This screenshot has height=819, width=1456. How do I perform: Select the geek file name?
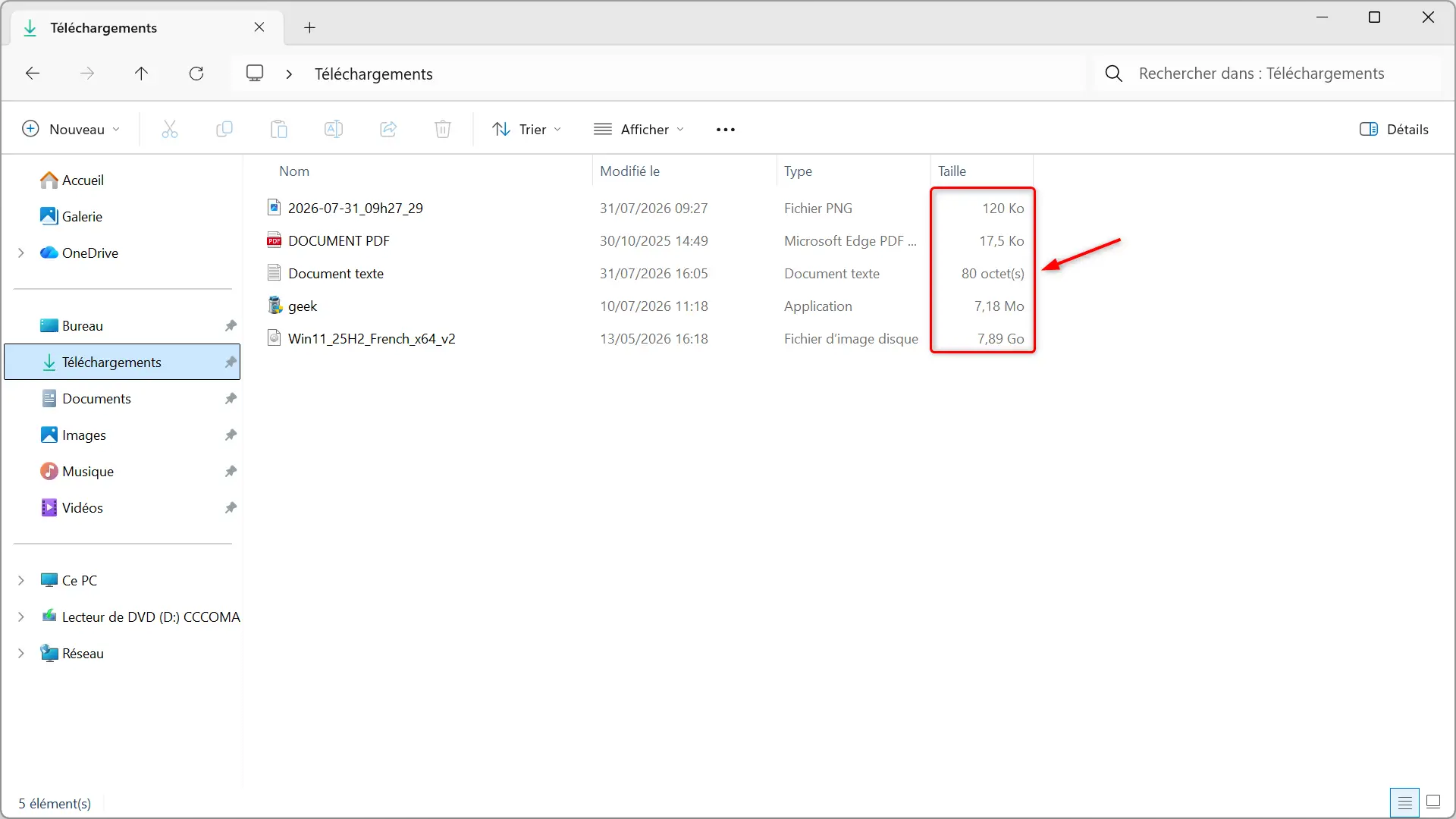click(303, 306)
